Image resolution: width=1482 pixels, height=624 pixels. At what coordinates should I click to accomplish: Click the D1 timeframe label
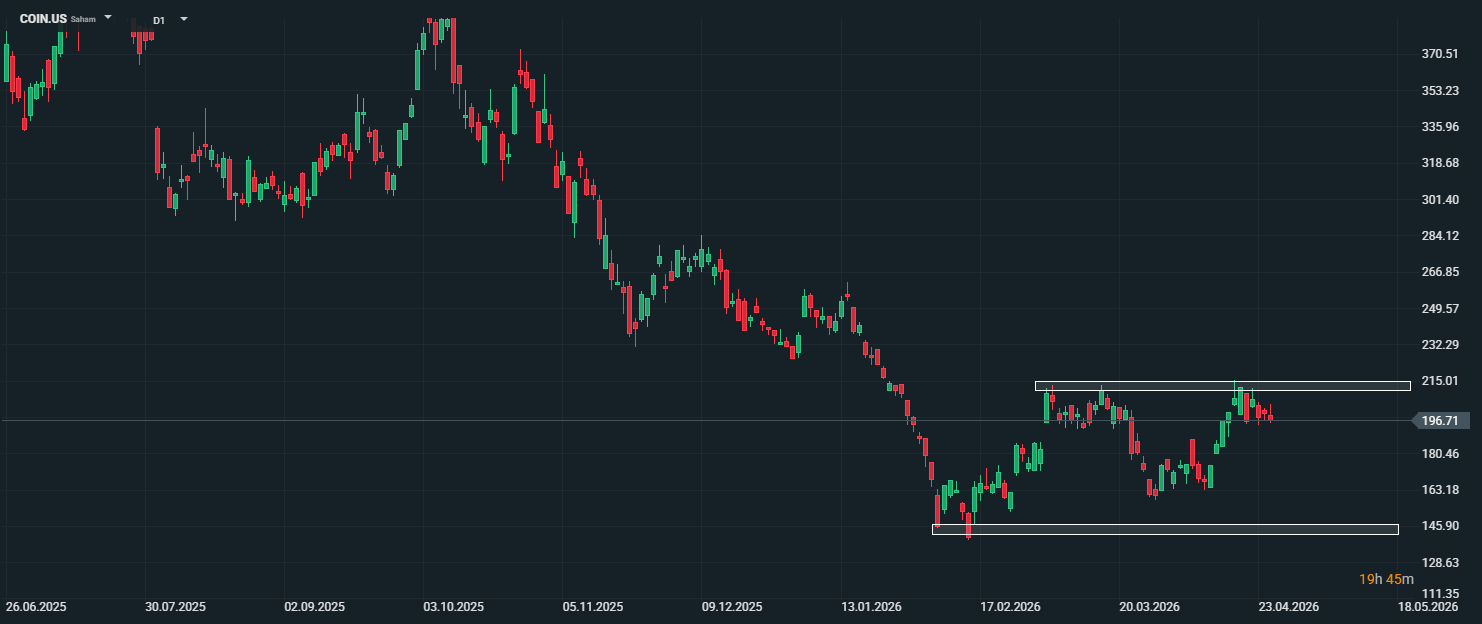[x=159, y=20]
